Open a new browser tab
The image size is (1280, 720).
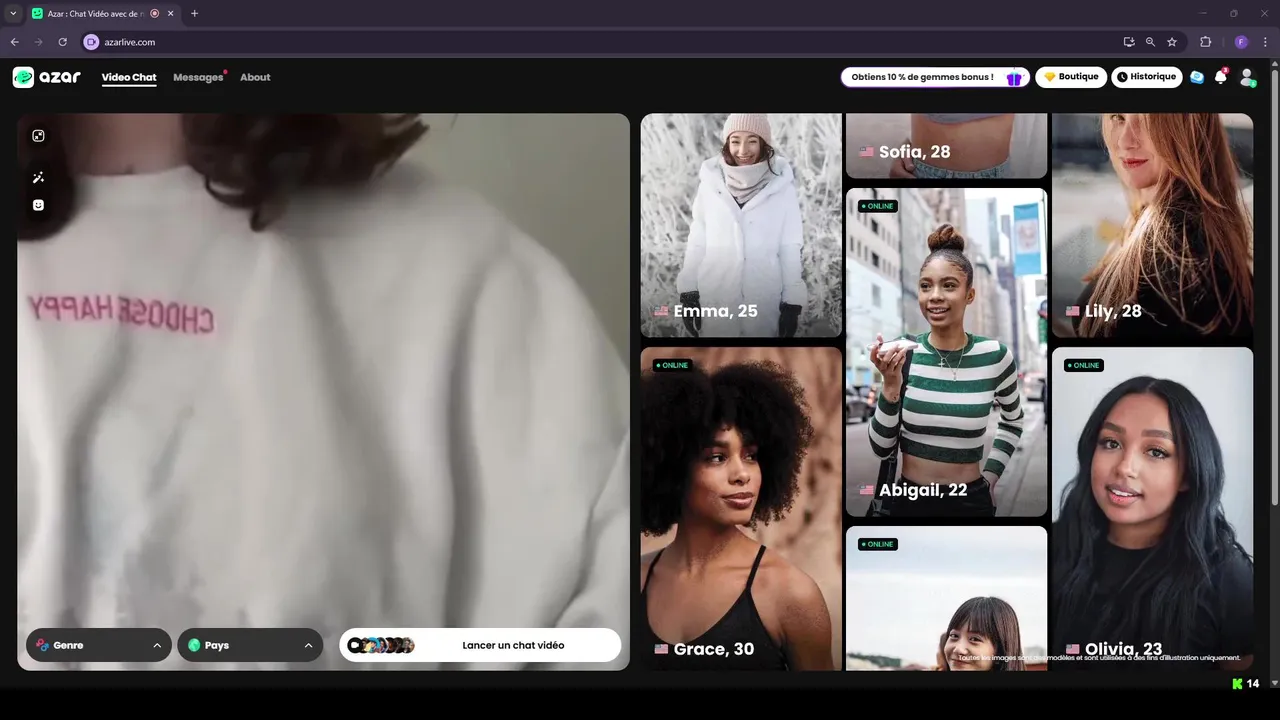194,13
